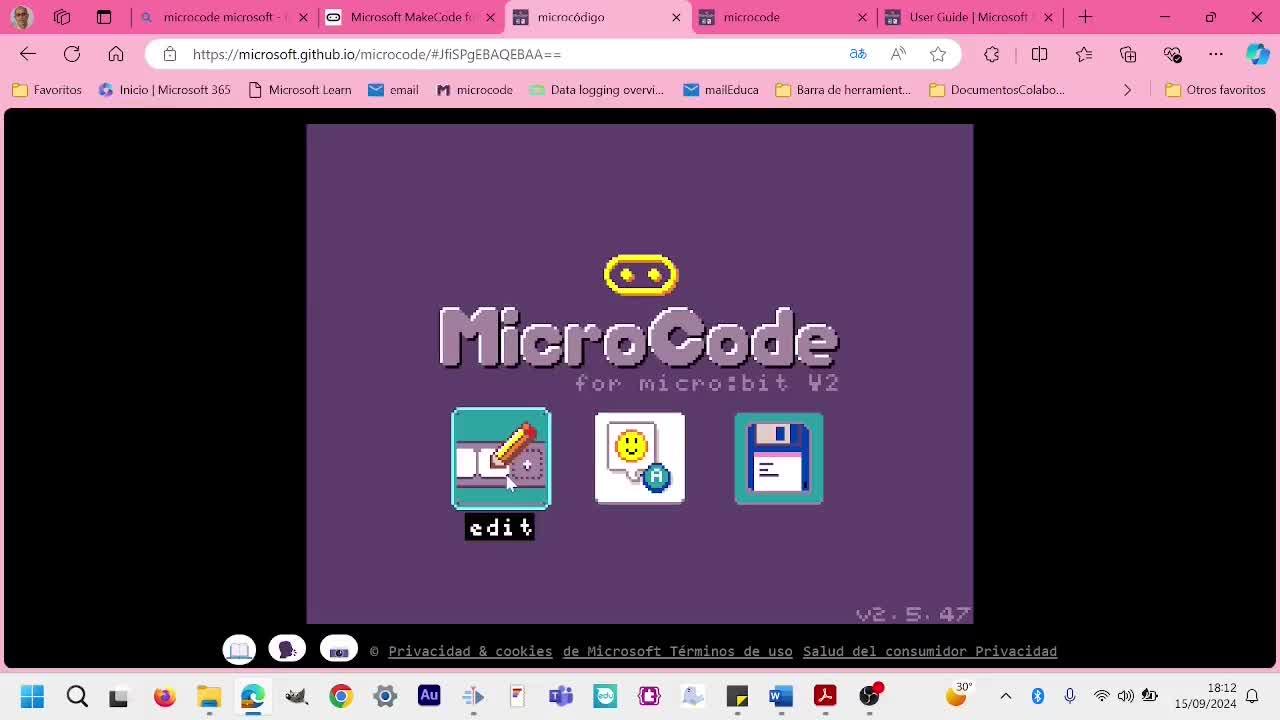Image resolution: width=1280 pixels, height=720 pixels.
Task: Click the speech bubble icon below the simulator
Action: (x=287, y=650)
